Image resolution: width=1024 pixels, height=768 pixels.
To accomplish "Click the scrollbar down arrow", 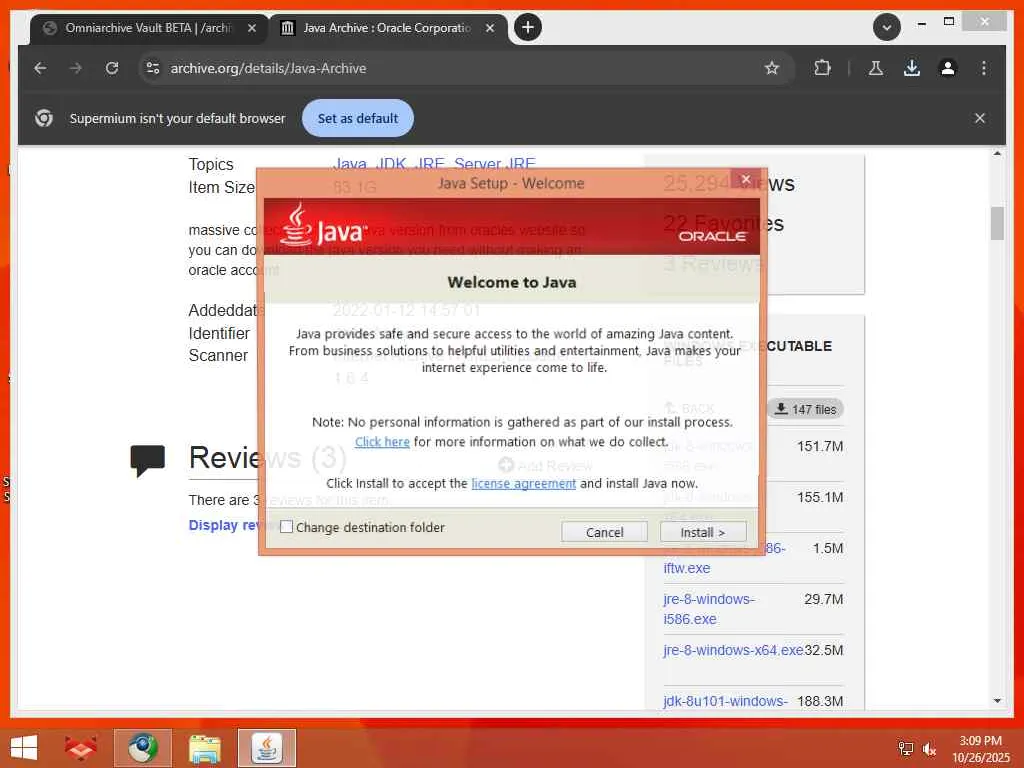I will pos(997,701).
